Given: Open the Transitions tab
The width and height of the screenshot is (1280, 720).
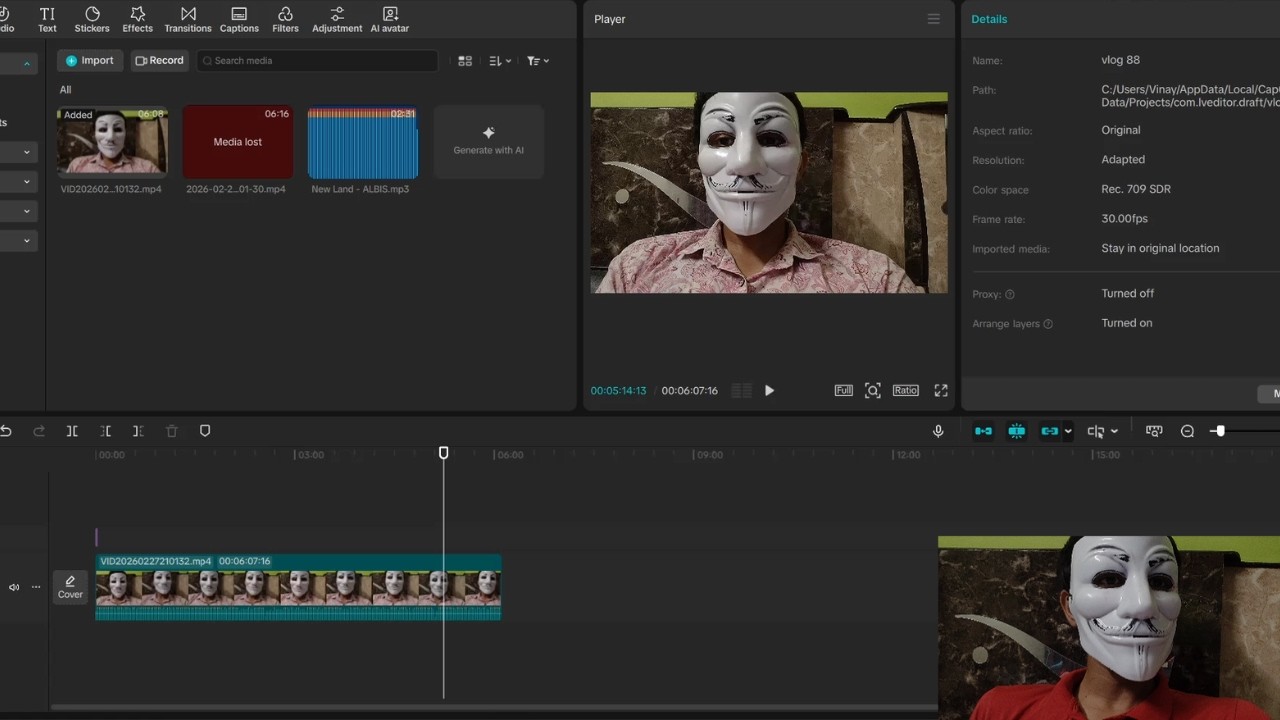Looking at the screenshot, I should tap(188, 19).
